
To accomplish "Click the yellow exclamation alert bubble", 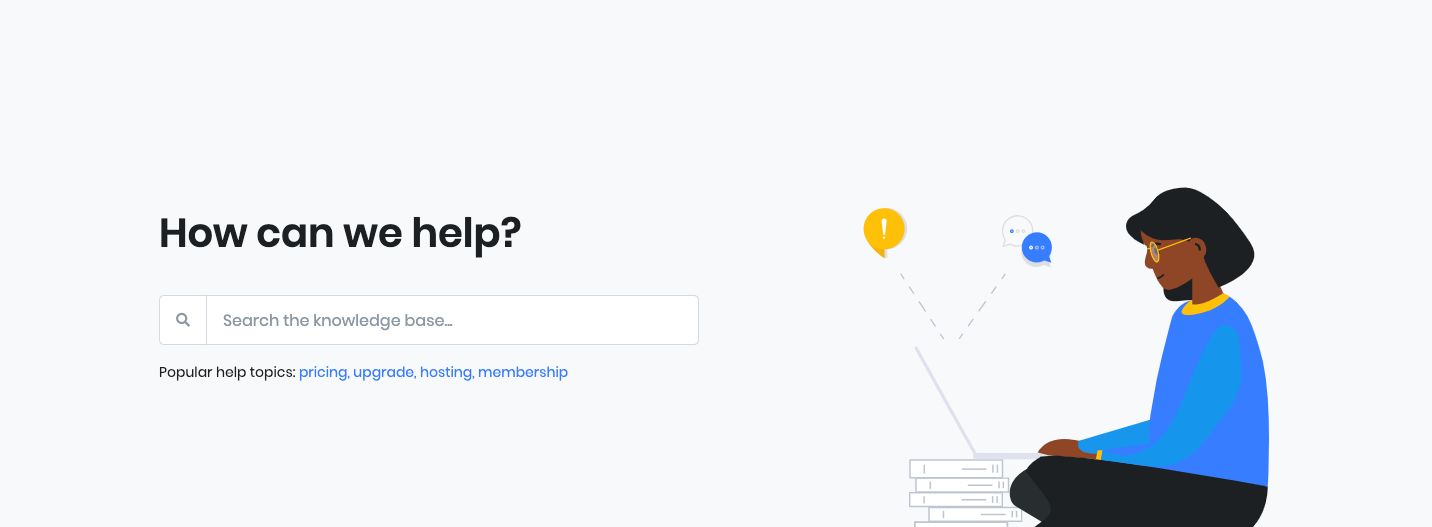I will (x=884, y=232).
